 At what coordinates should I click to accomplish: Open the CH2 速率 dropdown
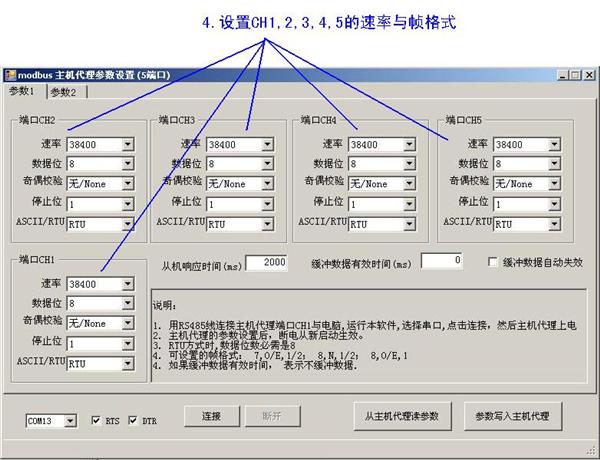pos(100,145)
